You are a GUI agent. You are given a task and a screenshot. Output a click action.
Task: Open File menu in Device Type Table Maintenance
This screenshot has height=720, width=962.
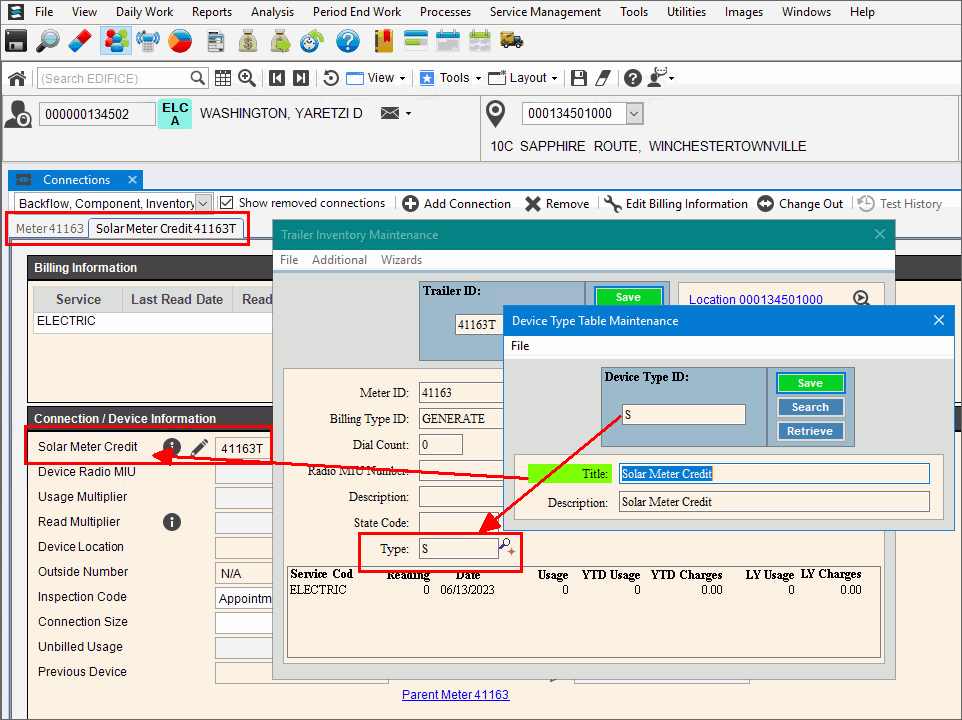pos(520,346)
